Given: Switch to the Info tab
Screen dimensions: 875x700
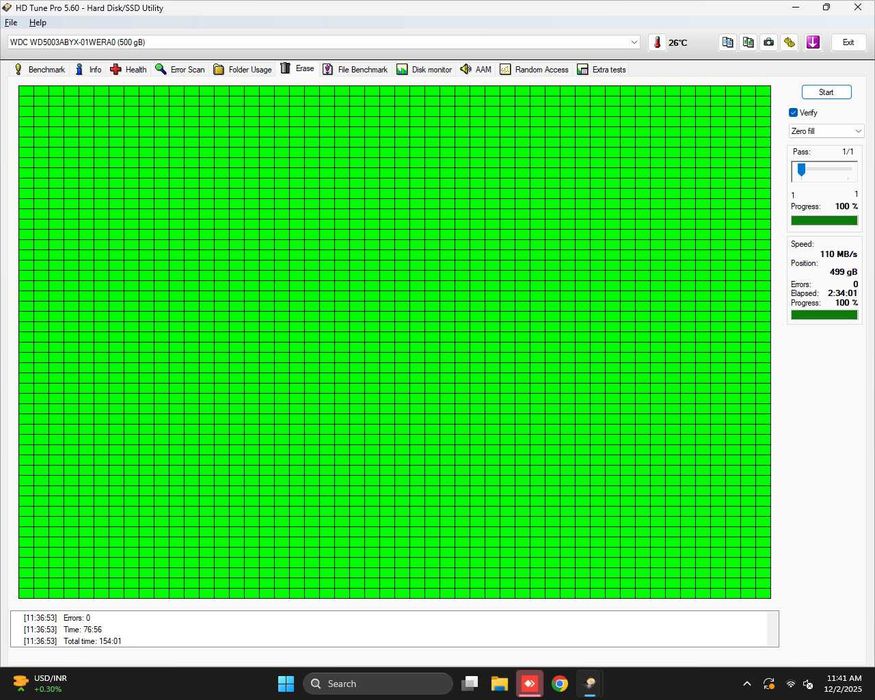Looking at the screenshot, I should tap(88, 69).
